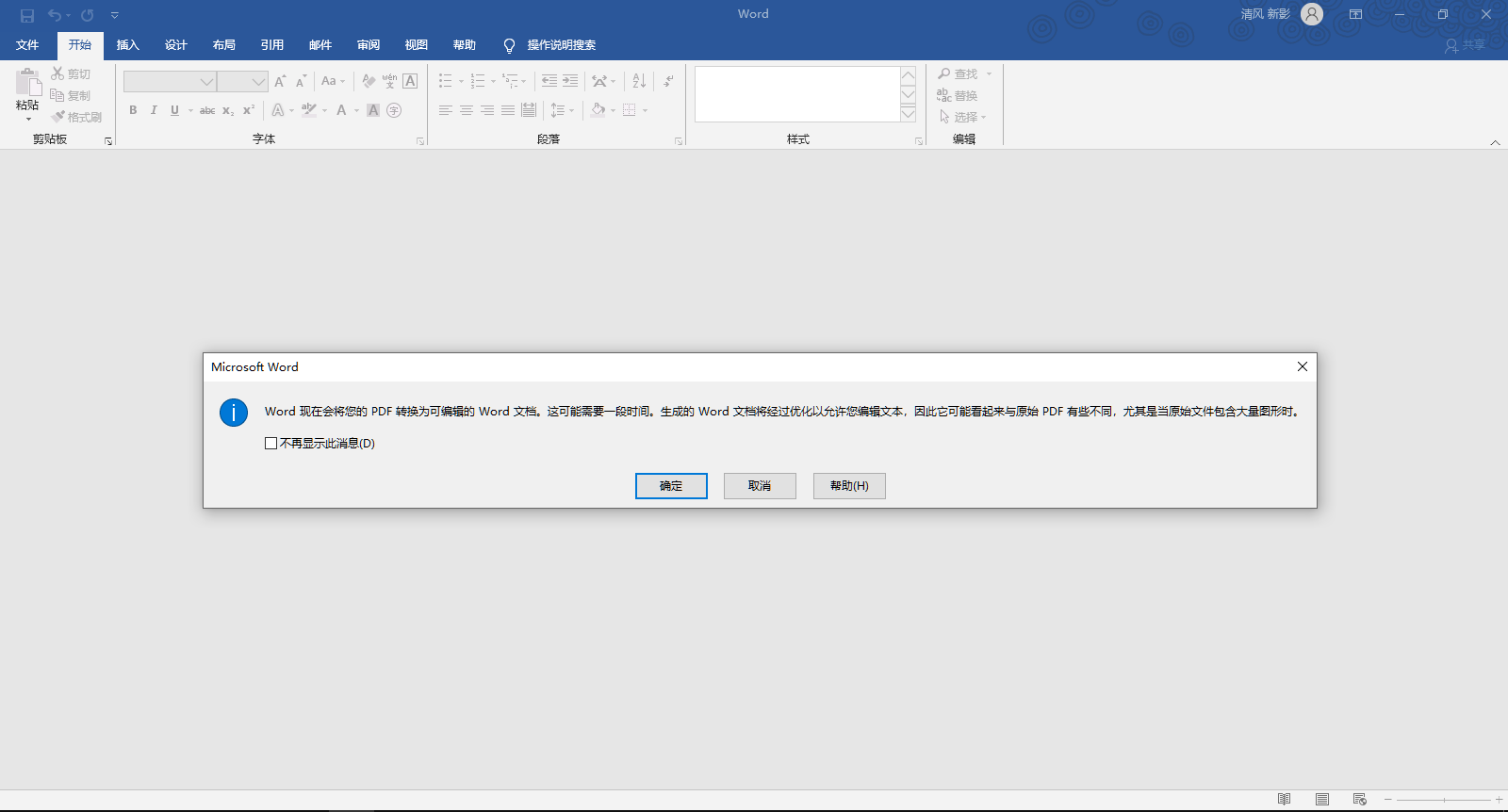1508x812 pixels.
Task: Clear all formatting eraser icon
Action: pos(369,81)
